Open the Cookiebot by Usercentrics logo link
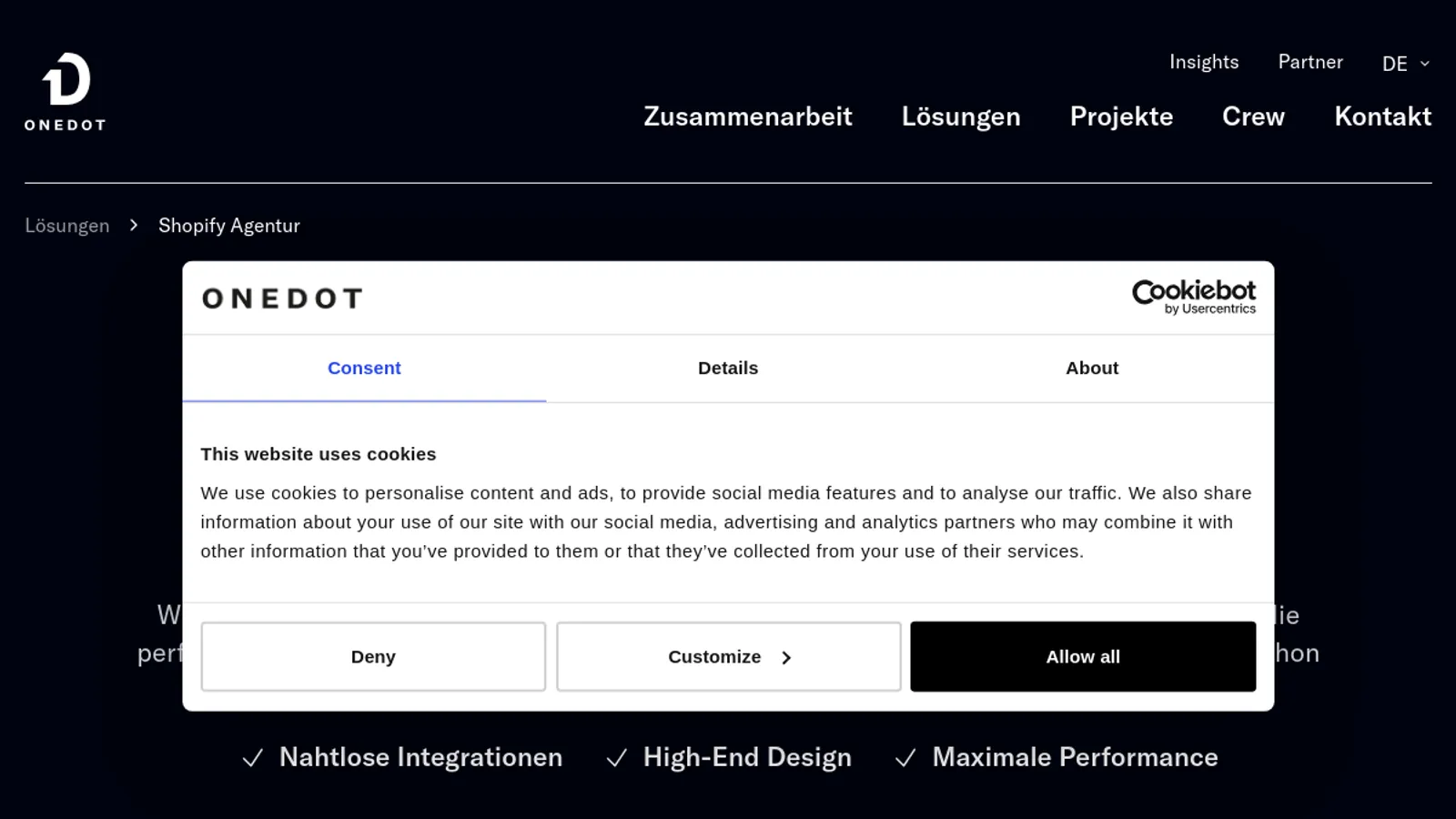Image resolution: width=1456 pixels, height=819 pixels. [x=1193, y=298]
